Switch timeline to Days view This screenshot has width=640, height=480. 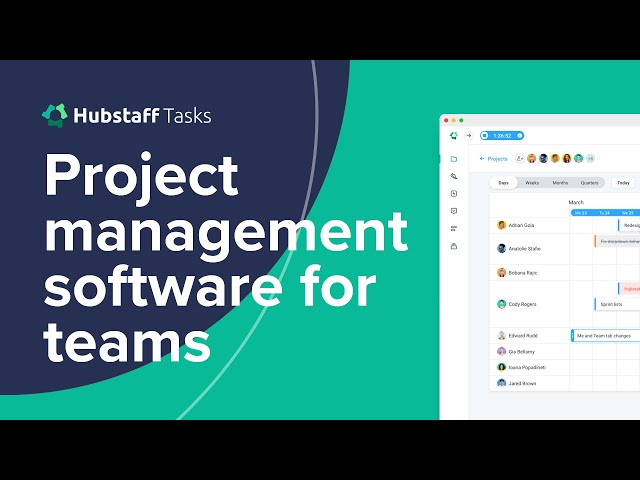click(x=504, y=183)
